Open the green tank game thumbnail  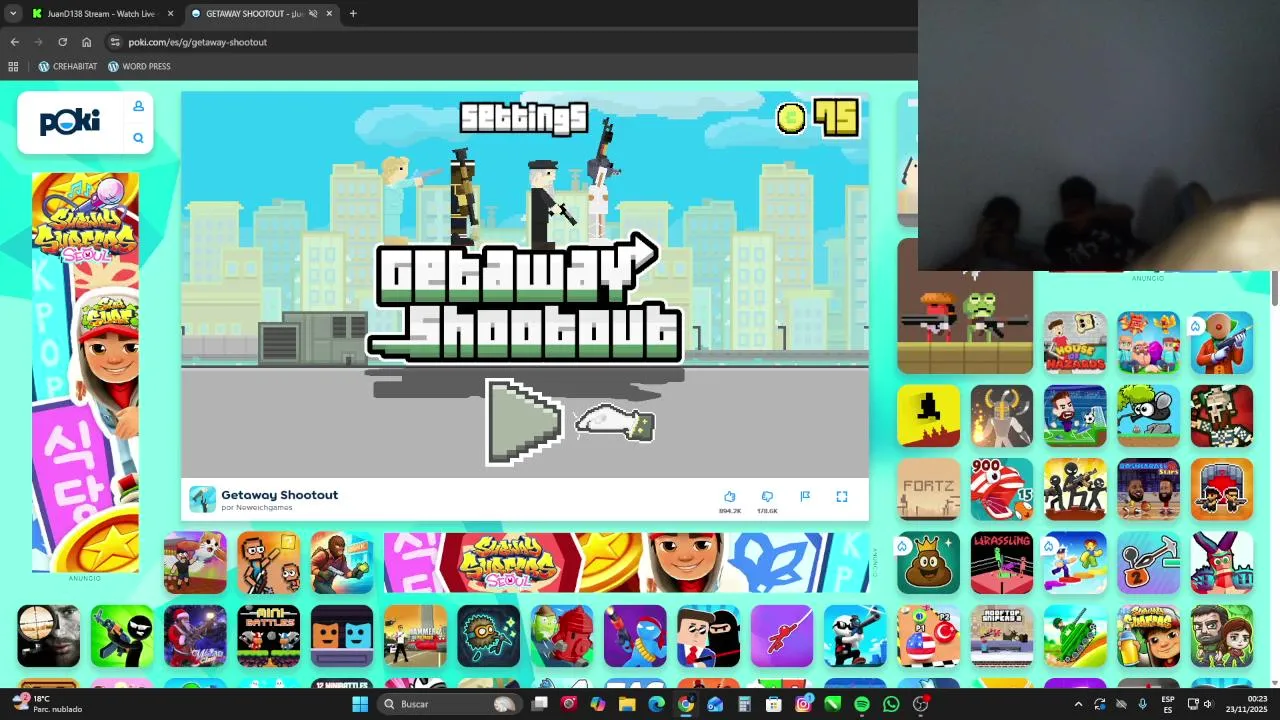pos(1075,635)
